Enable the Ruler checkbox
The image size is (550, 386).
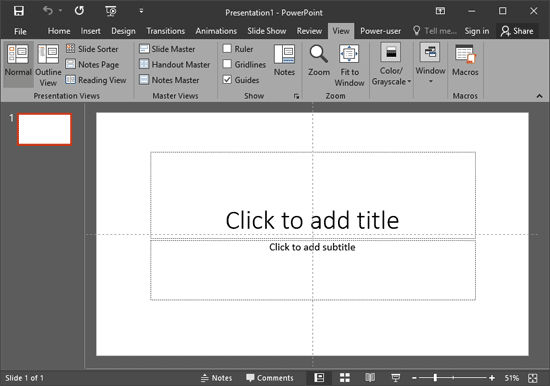coord(227,48)
